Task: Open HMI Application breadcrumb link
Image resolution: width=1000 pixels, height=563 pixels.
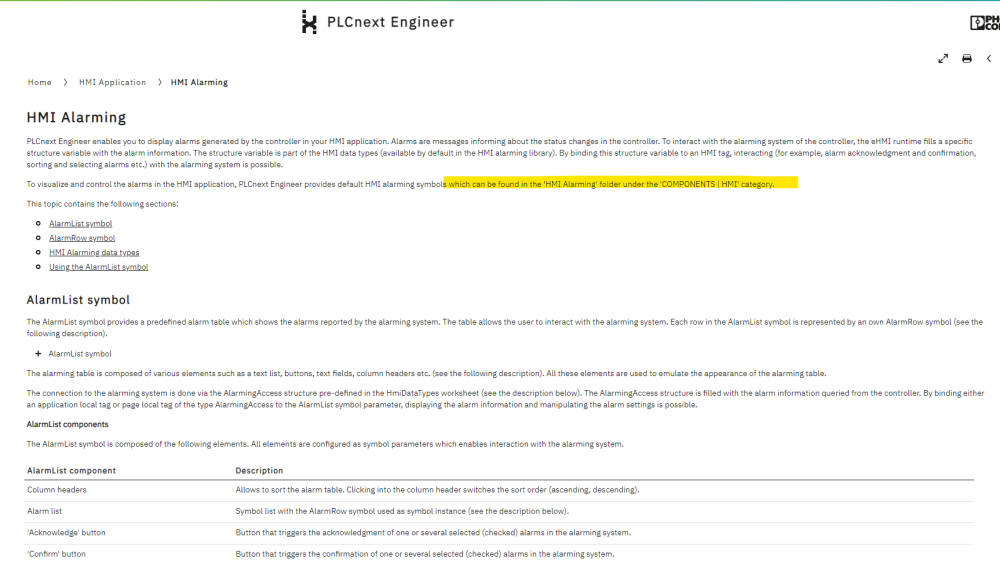Action: click(112, 82)
